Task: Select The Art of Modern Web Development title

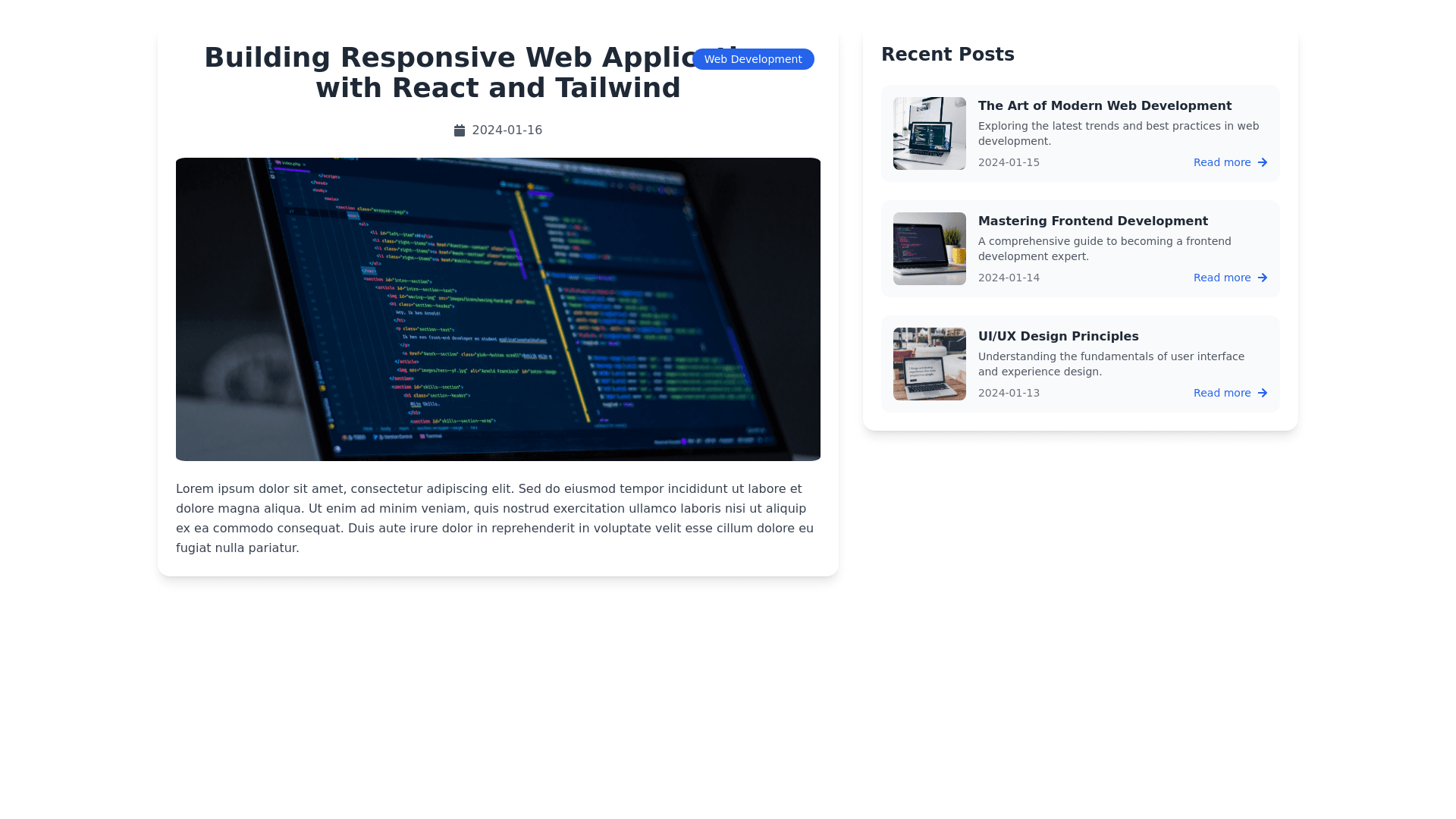Action: click(x=1104, y=106)
